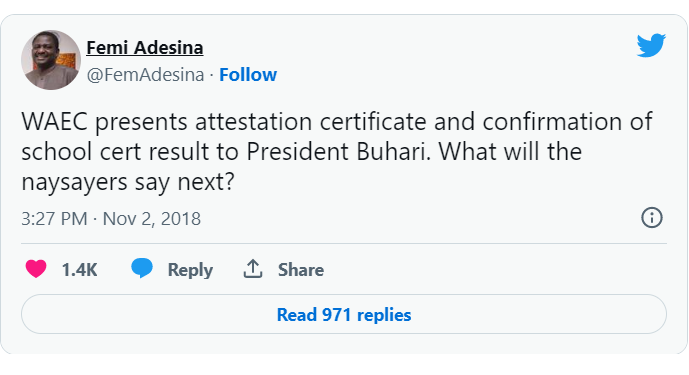
Task: Open the 3:27 PM timestamp link
Action: (x=54, y=218)
